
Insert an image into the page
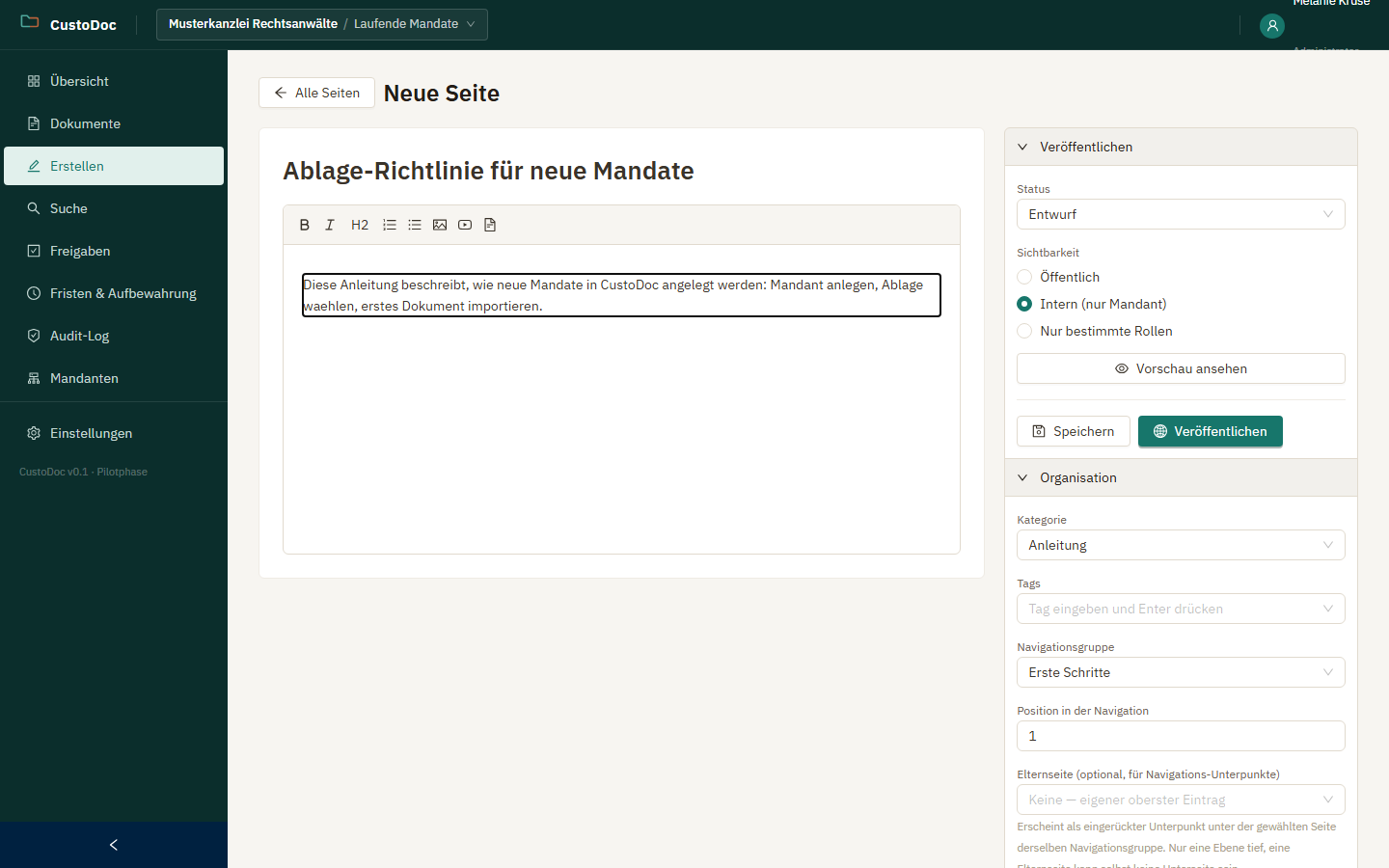click(440, 225)
